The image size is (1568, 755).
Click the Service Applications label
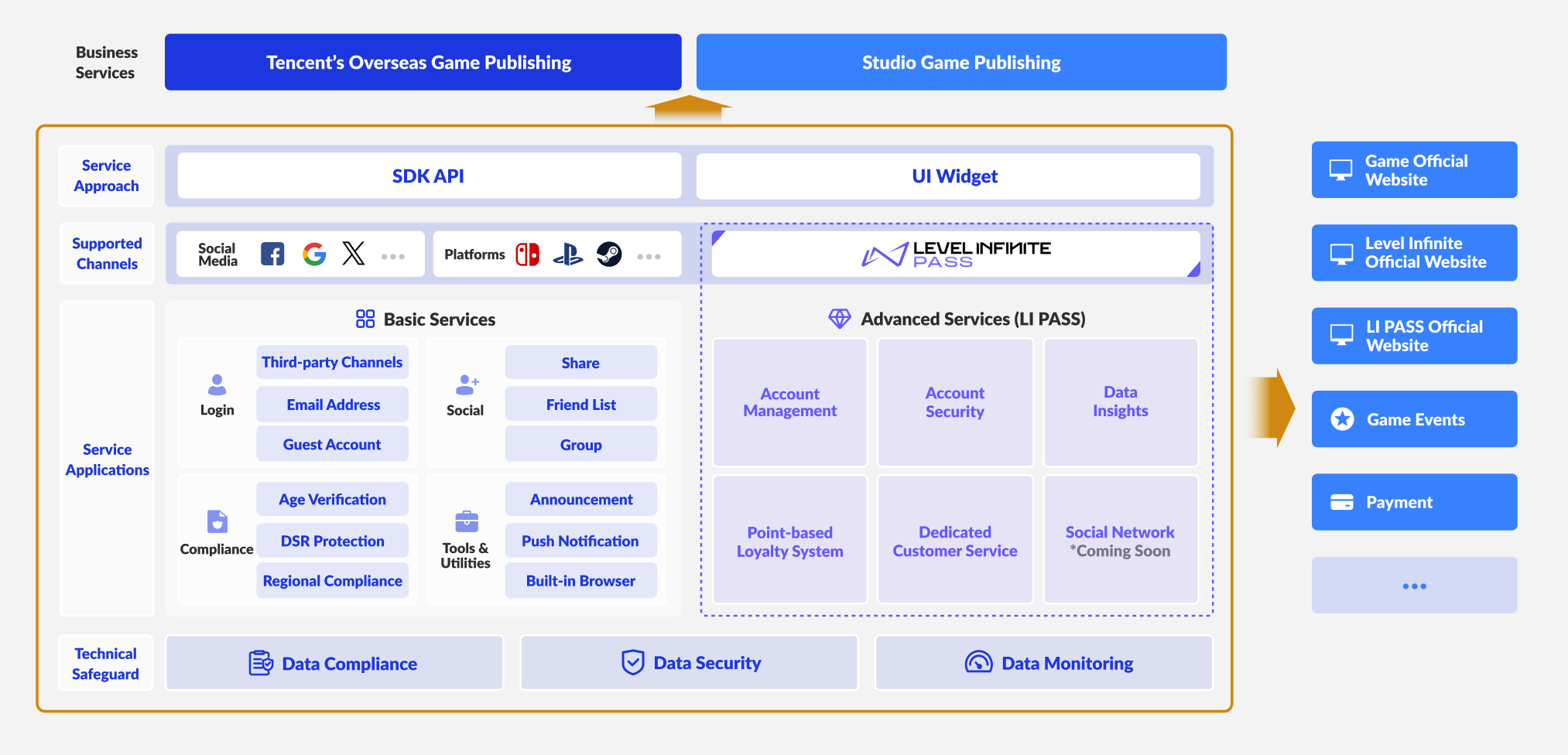click(x=107, y=459)
